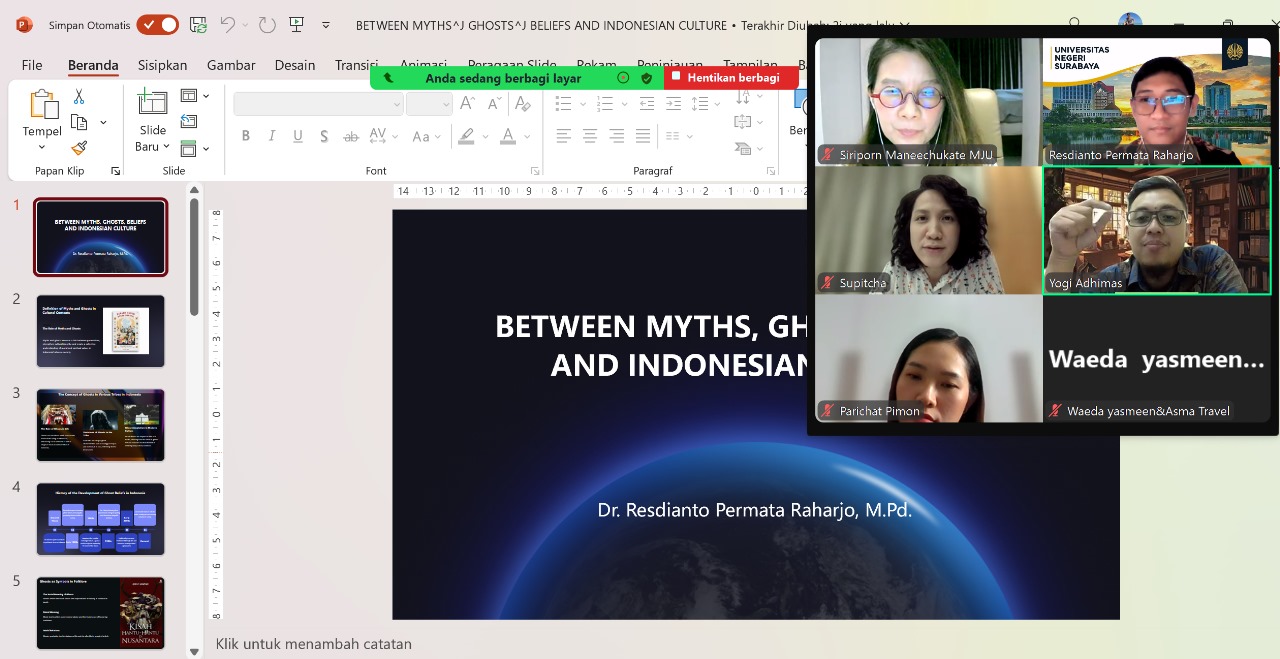The height and width of the screenshot is (659, 1280).
Task: Click the Save icon in title bar
Action: click(198, 25)
